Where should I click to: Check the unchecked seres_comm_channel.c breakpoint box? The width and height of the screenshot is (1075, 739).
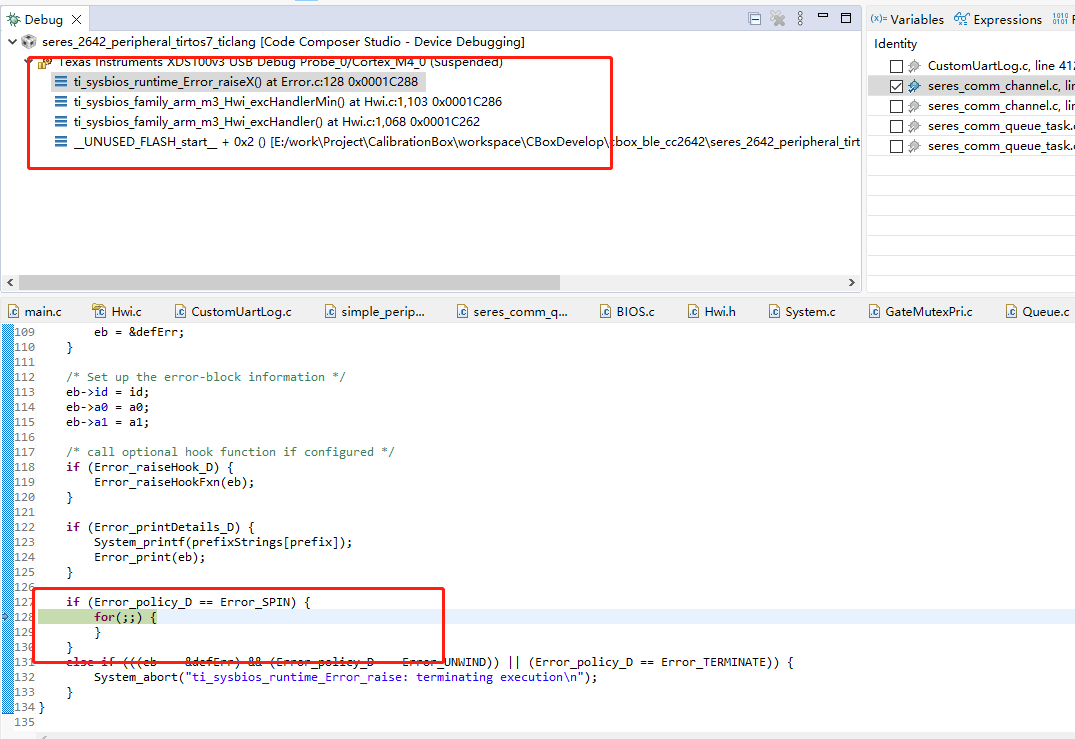click(x=896, y=106)
